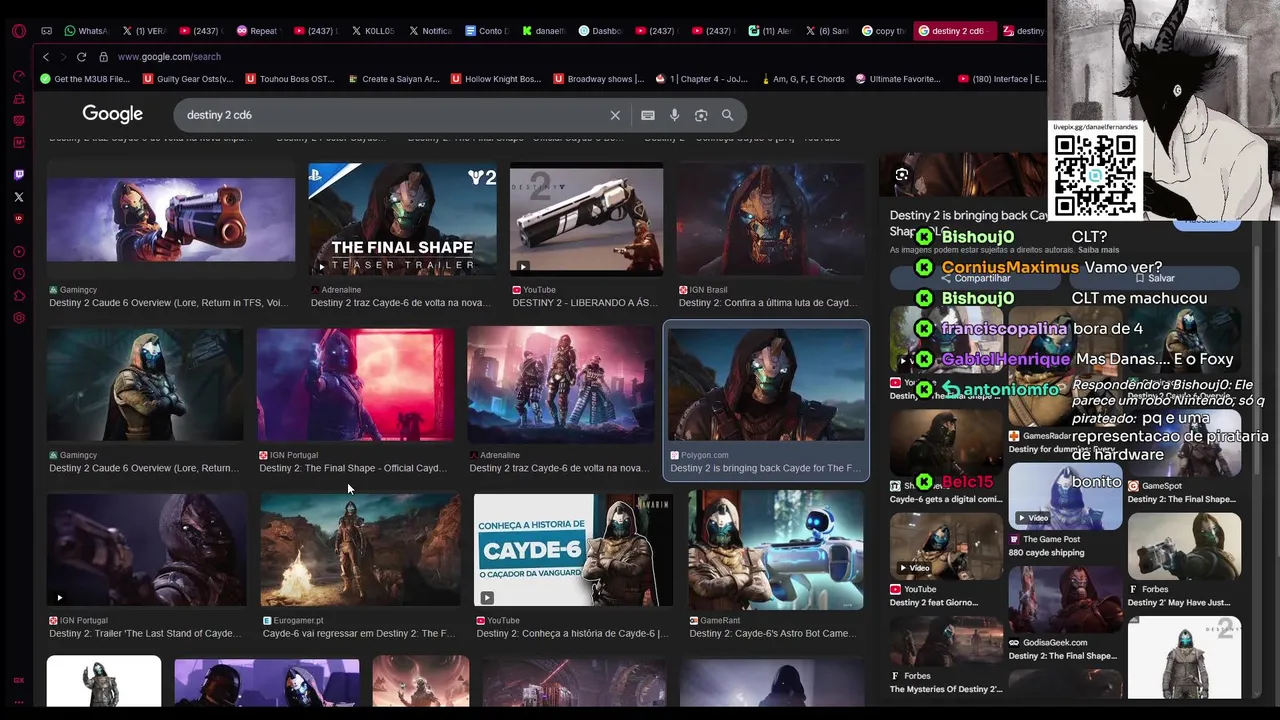
Task: Clear the Google search box with X
Action: click(615, 115)
